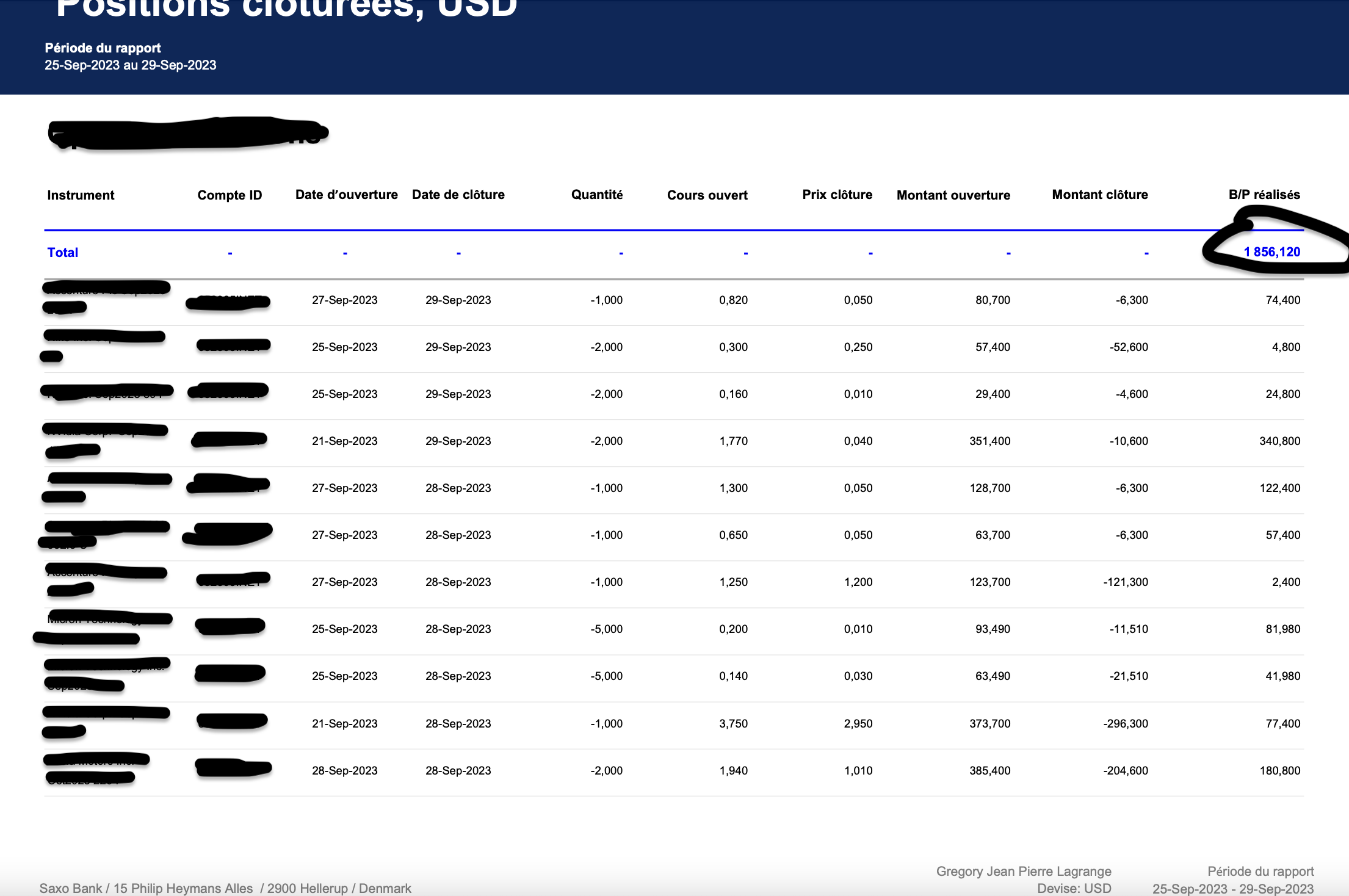Viewport: 1349px width, 896px height.
Task: Click the Cours ouvert column header
Action: click(707, 195)
